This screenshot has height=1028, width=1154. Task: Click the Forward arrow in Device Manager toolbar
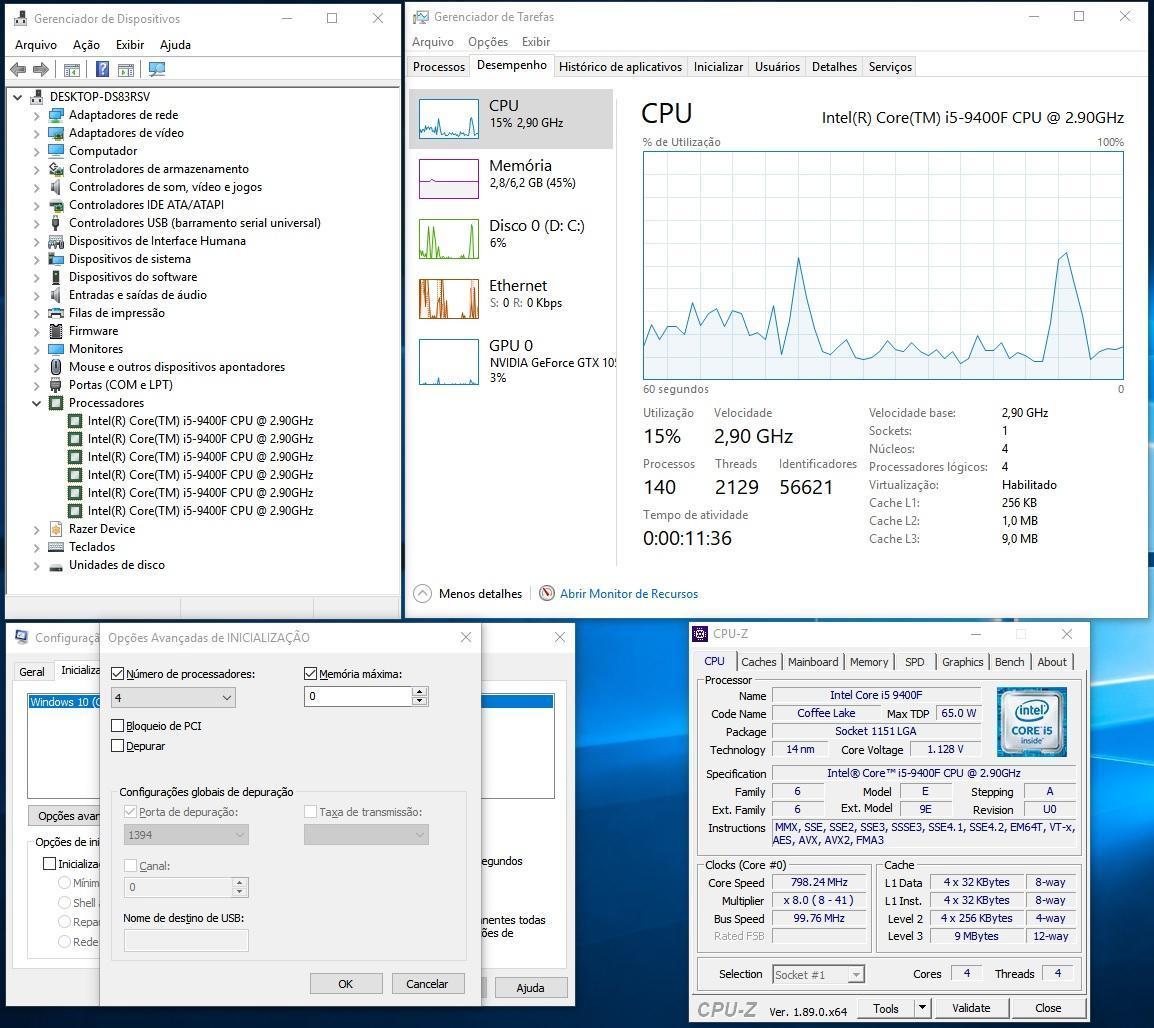point(41,69)
